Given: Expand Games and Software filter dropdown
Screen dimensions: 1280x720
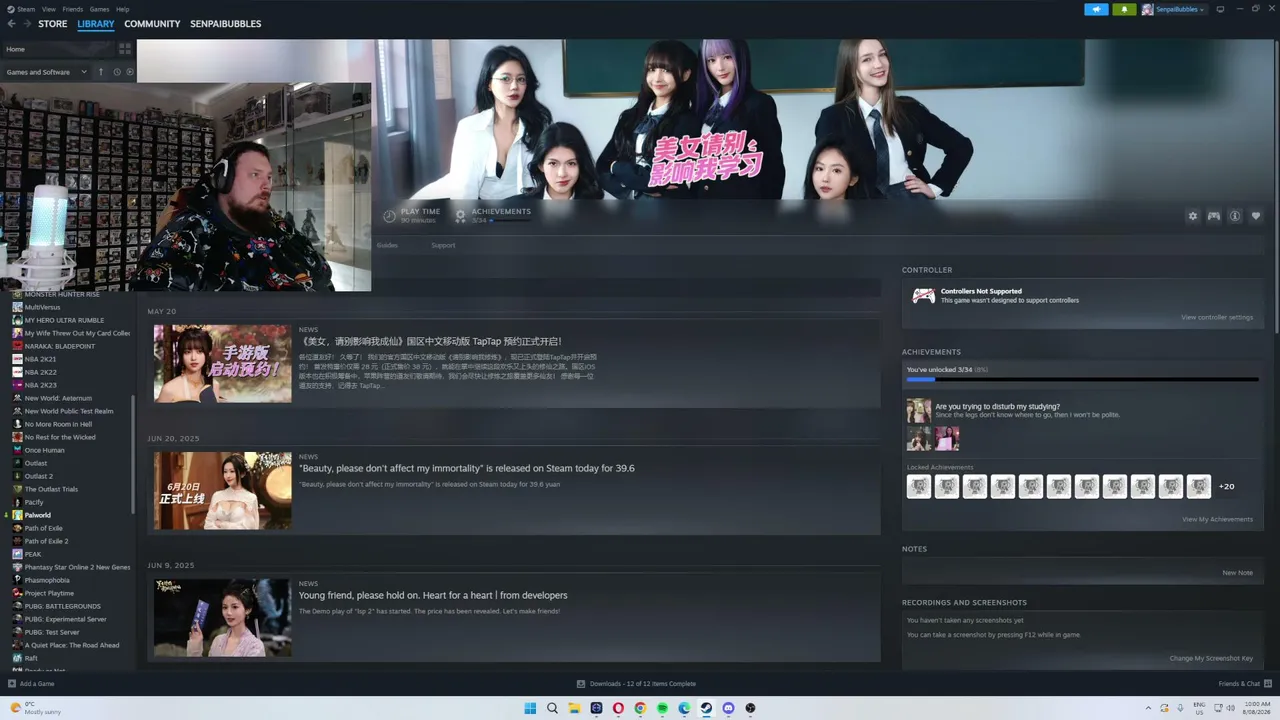Looking at the screenshot, I should (46, 72).
